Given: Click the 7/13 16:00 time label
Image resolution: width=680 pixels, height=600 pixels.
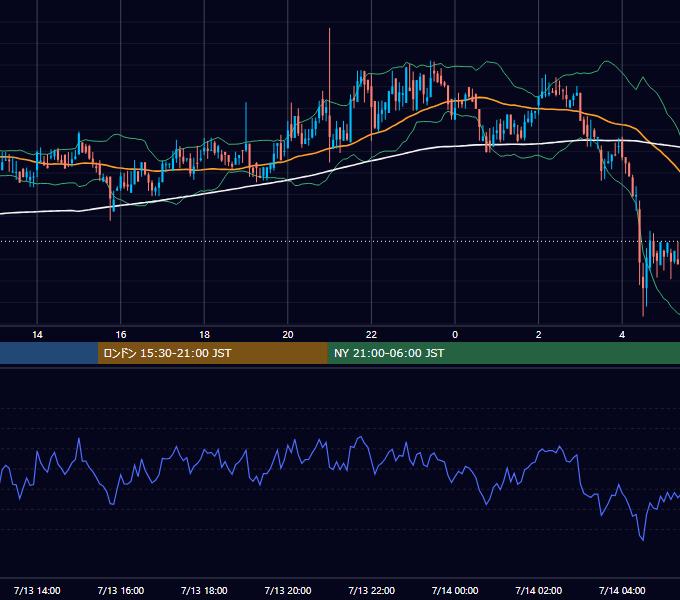Looking at the screenshot, I should tap(121, 590).
